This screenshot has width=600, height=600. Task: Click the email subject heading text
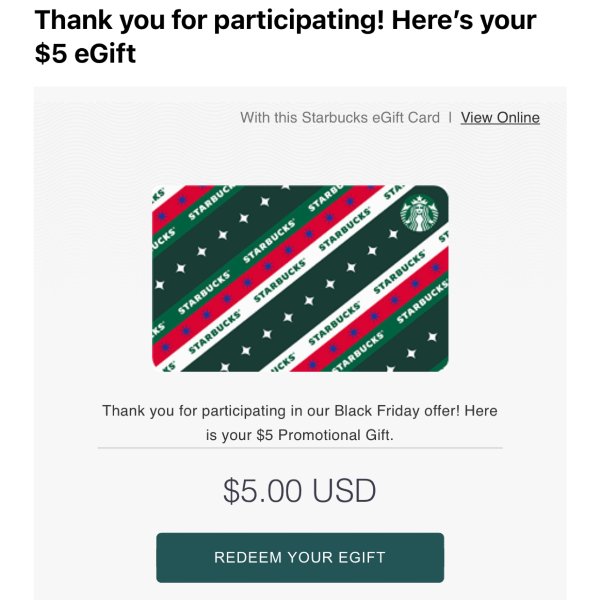(285, 36)
